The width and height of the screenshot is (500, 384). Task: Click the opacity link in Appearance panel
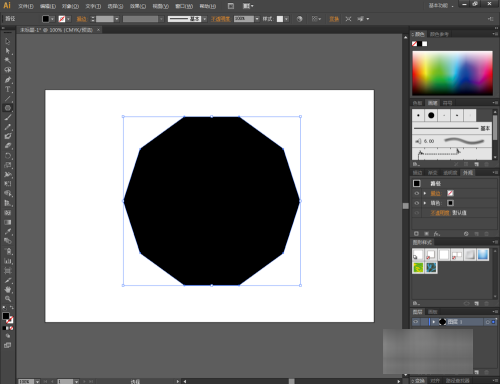(x=440, y=213)
